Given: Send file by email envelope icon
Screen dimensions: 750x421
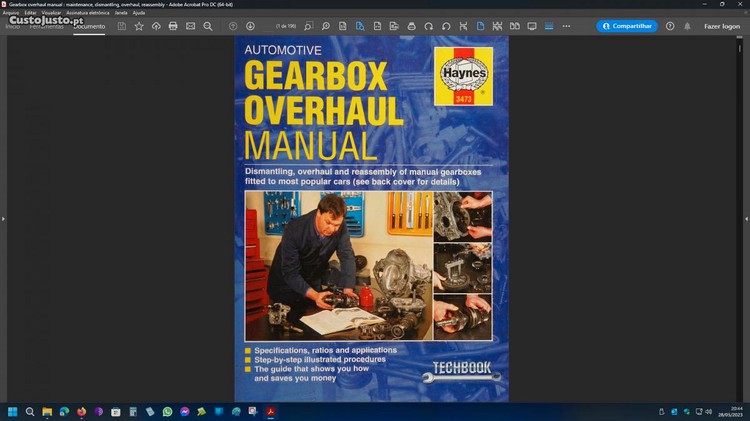Looking at the screenshot, I should click(x=190, y=26).
